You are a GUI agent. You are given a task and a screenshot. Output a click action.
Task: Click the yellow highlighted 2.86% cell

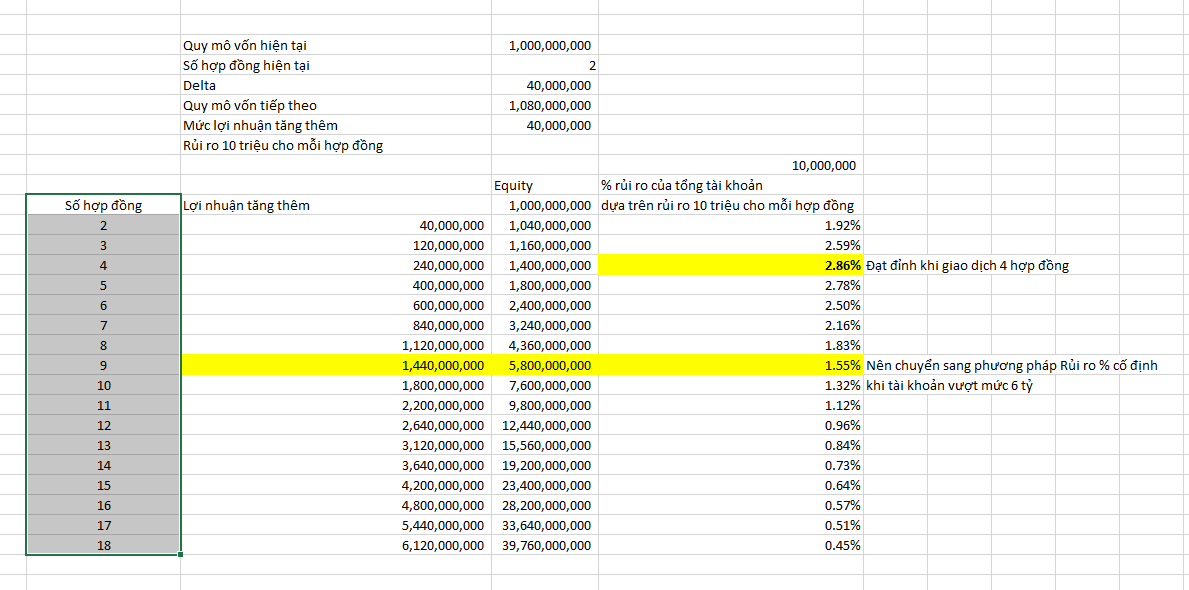pyautogui.click(x=730, y=265)
